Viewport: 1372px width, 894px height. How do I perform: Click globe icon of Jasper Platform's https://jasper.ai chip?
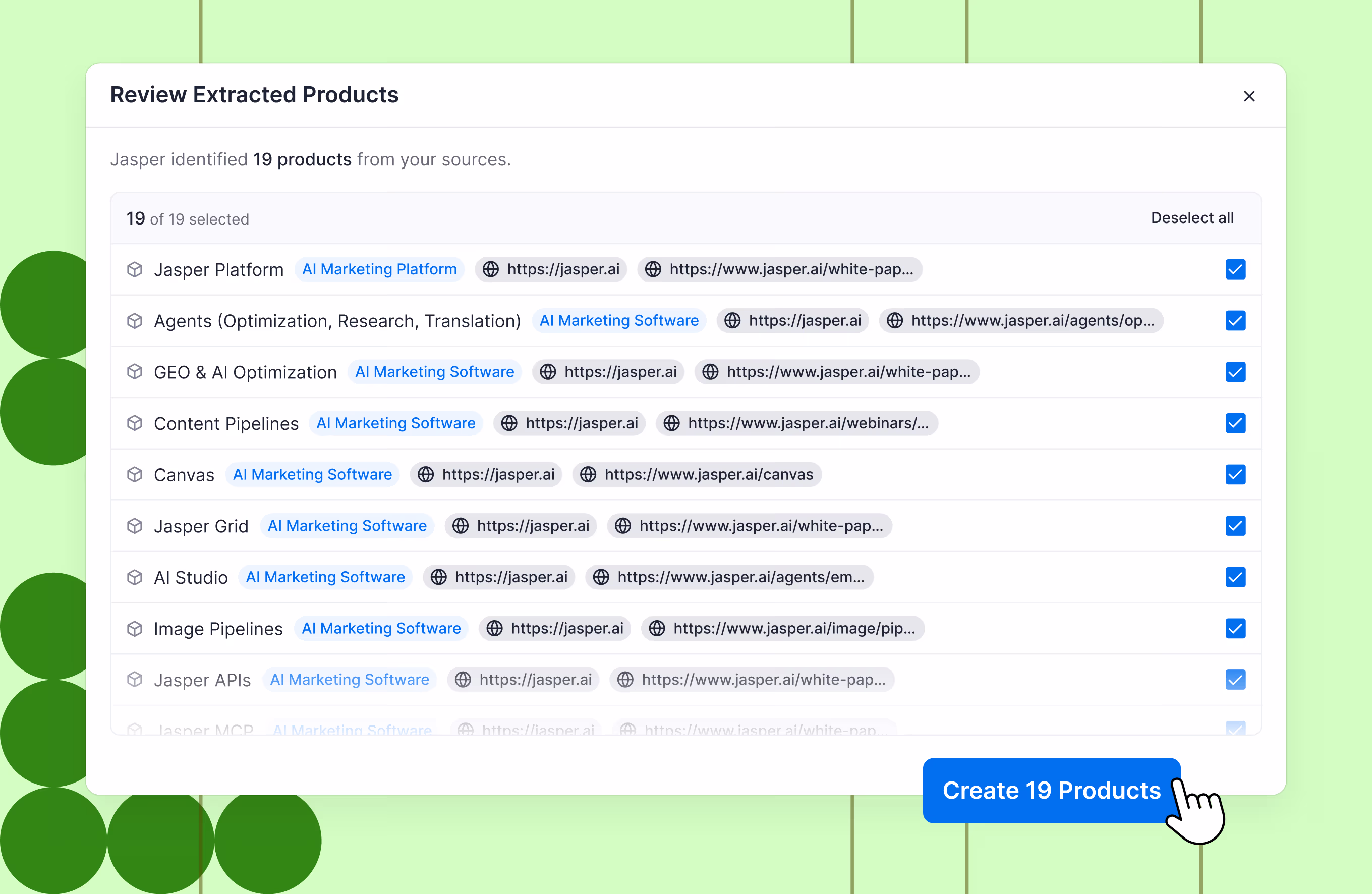coord(491,269)
